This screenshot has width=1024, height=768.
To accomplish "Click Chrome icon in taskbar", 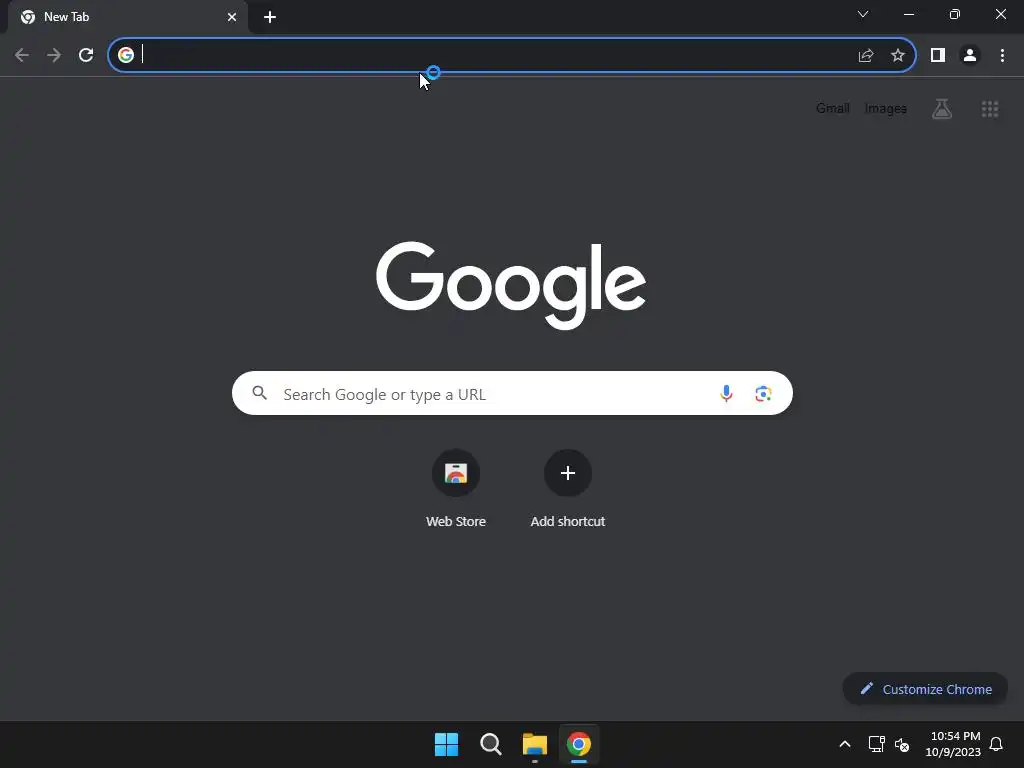I will tap(579, 744).
